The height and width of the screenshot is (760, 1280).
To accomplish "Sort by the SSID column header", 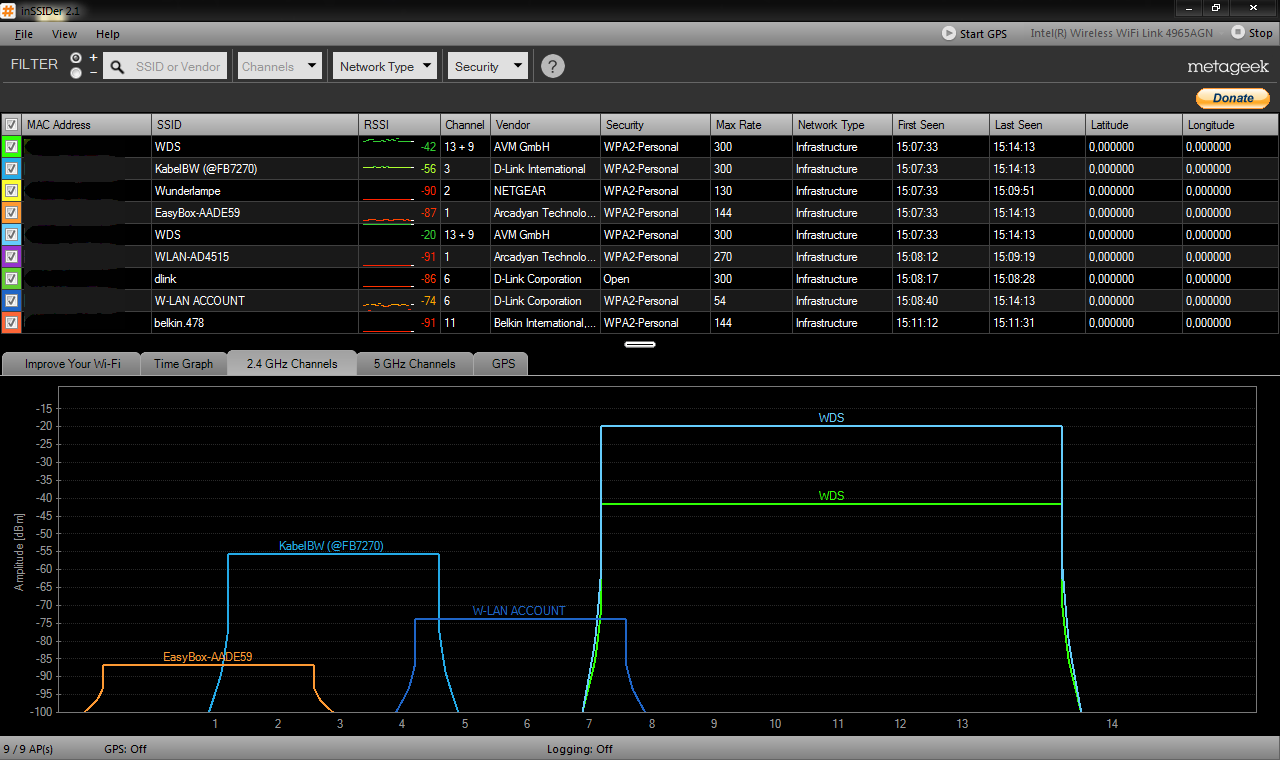I will [254, 125].
